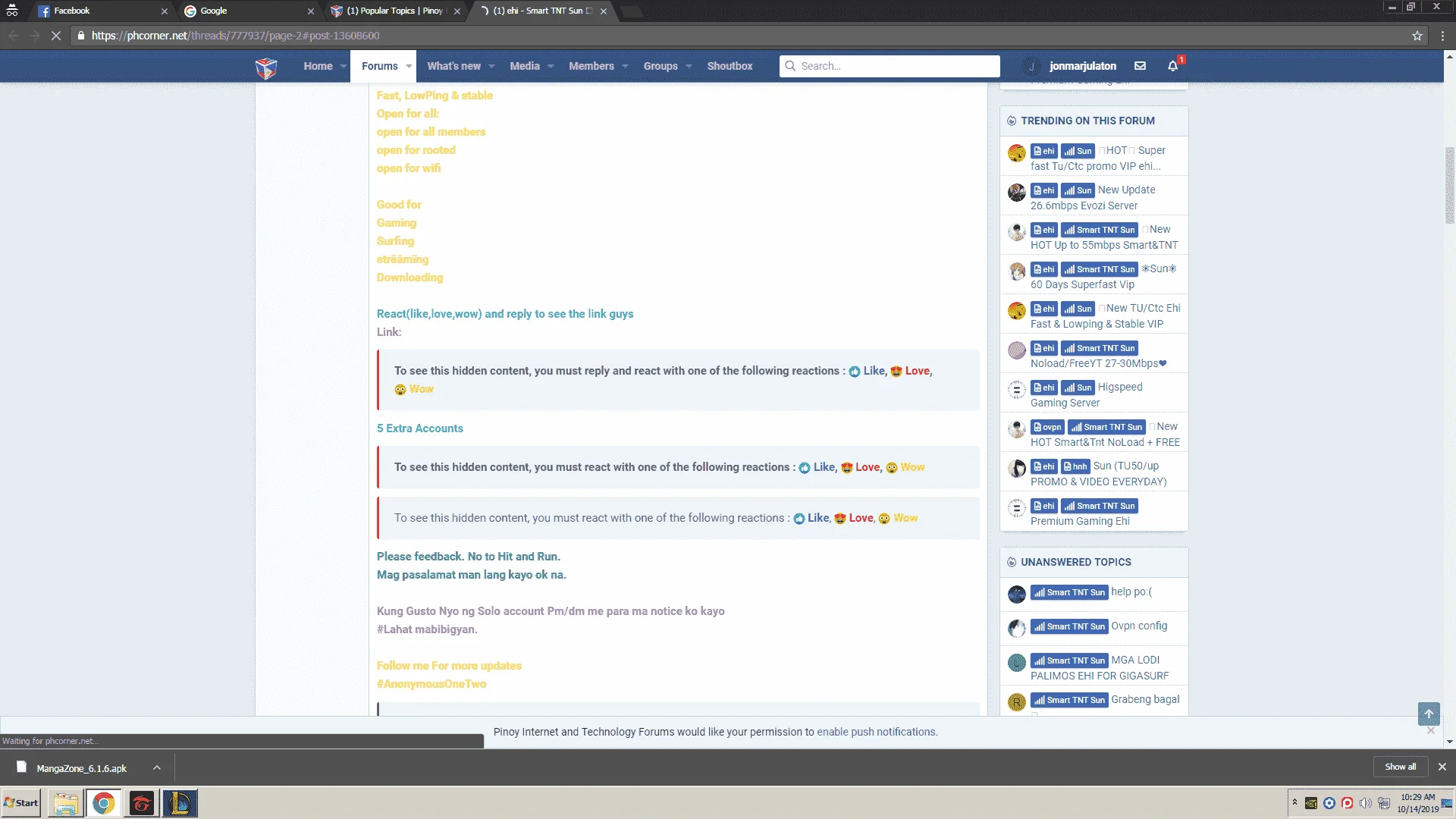The width and height of the screenshot is (1456, 819).
Task: Click the PHCorner site logo
Action: coord(266,67)
